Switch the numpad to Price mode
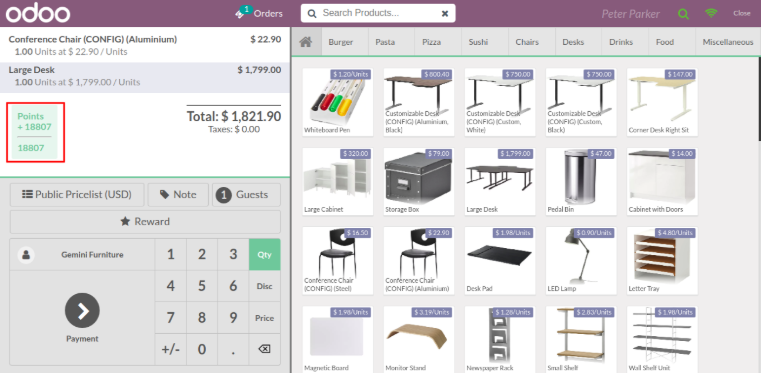Image resolution: width=762 pixels, height=373 pixels. click(x=264, y=318)
